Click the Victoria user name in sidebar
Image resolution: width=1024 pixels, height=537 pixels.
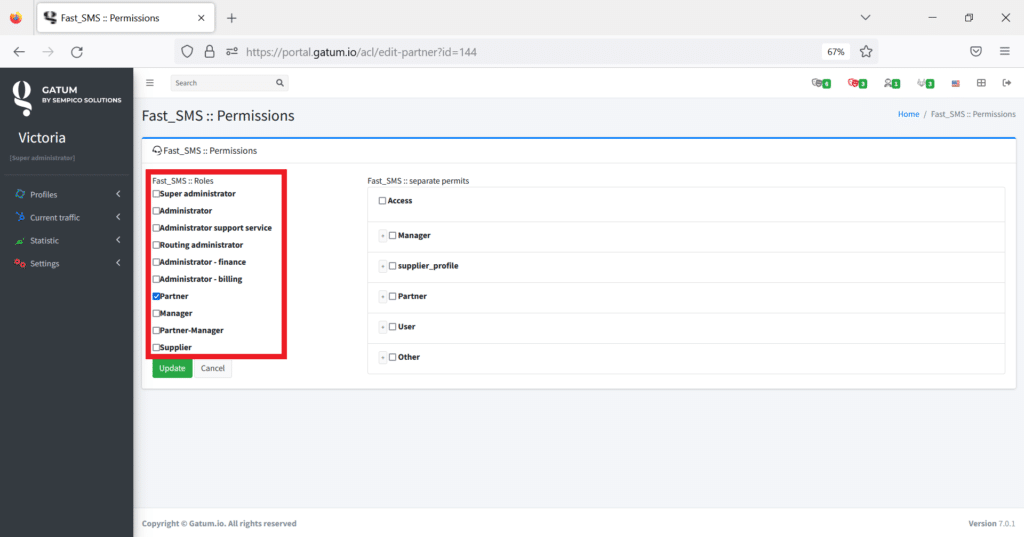[42, 138]
